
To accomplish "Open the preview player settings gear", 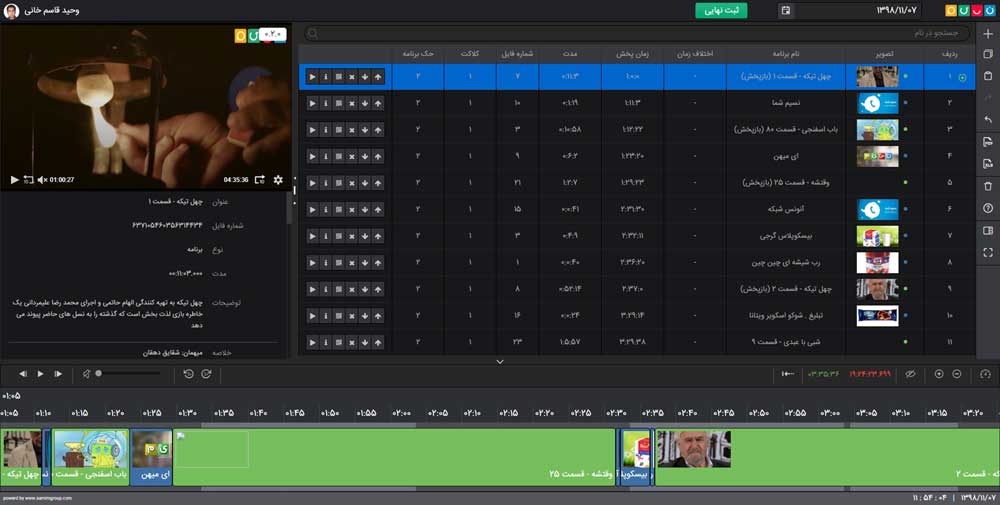I will pos(278,180).
